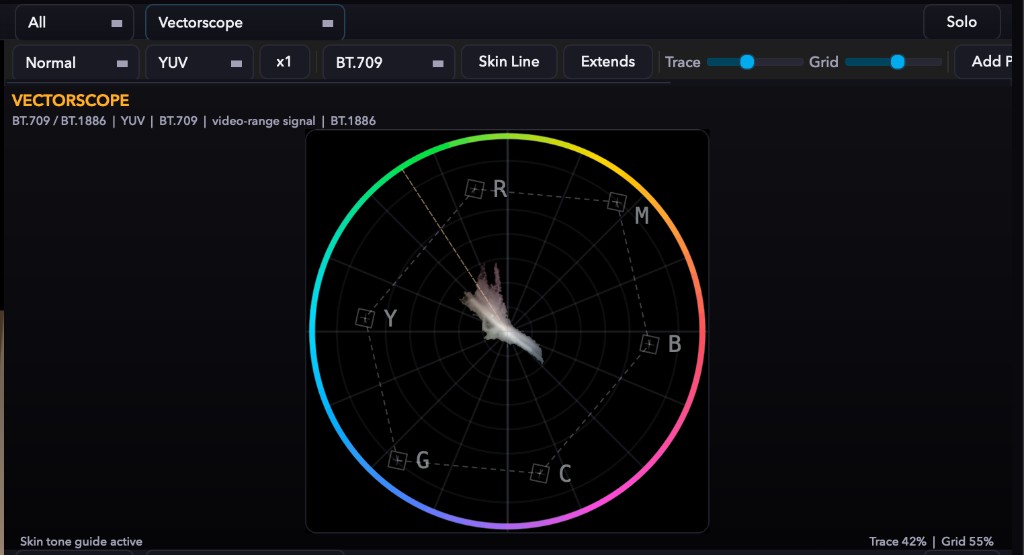Open the All scopes dropdown
The image size is (1024, 555).
74,23
